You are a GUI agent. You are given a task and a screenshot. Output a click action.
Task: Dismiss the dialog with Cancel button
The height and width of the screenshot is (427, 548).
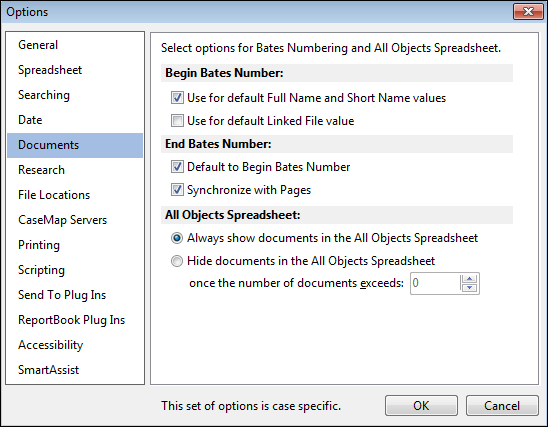502,406
